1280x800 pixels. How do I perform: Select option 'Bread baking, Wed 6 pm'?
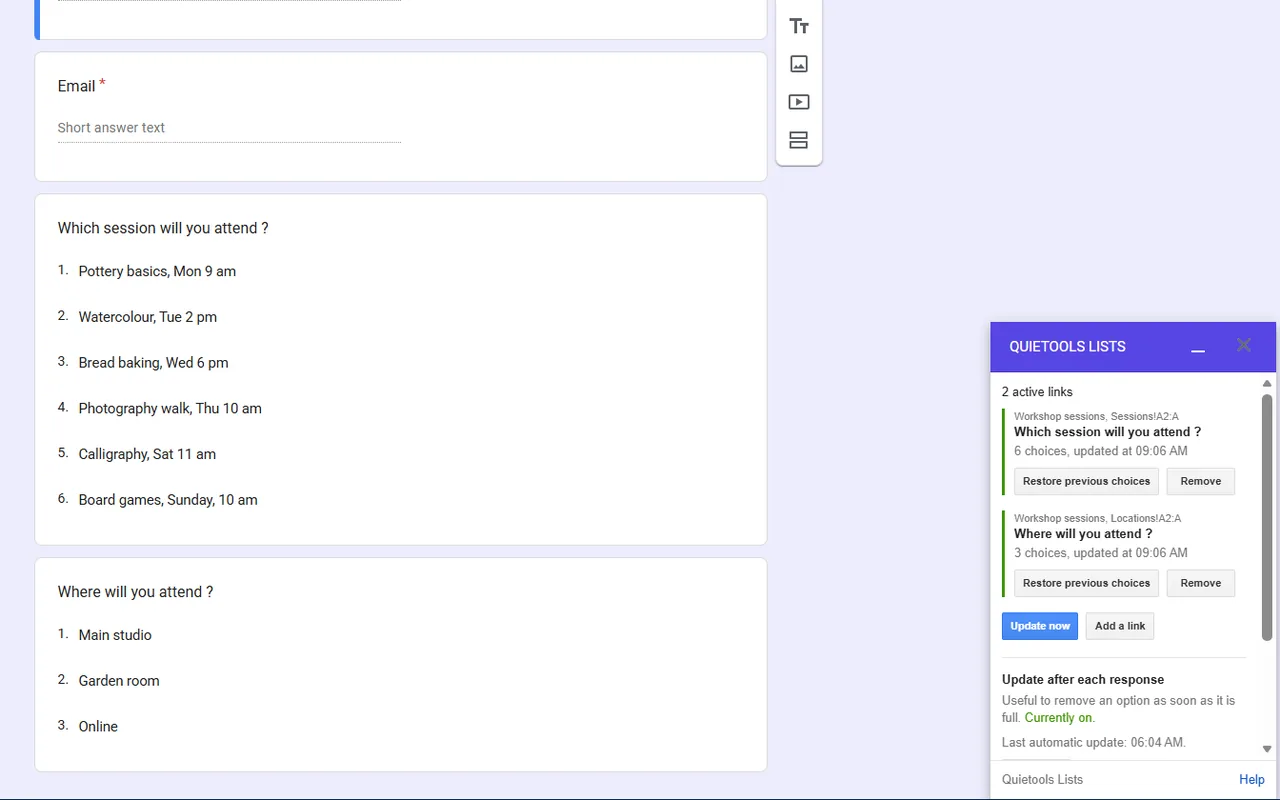coord(153,363)
